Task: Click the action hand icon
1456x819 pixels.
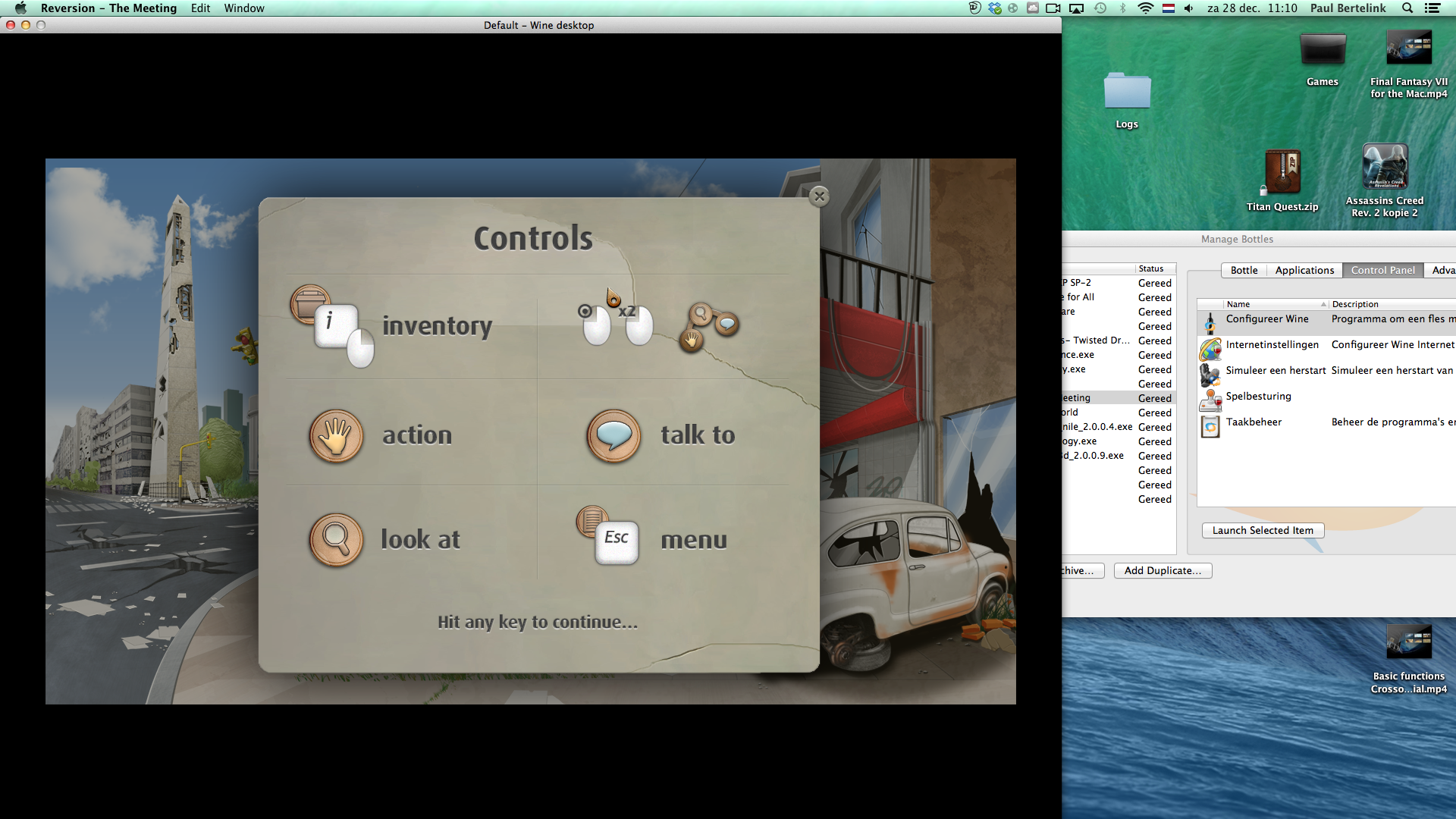Action: (336, 436)
